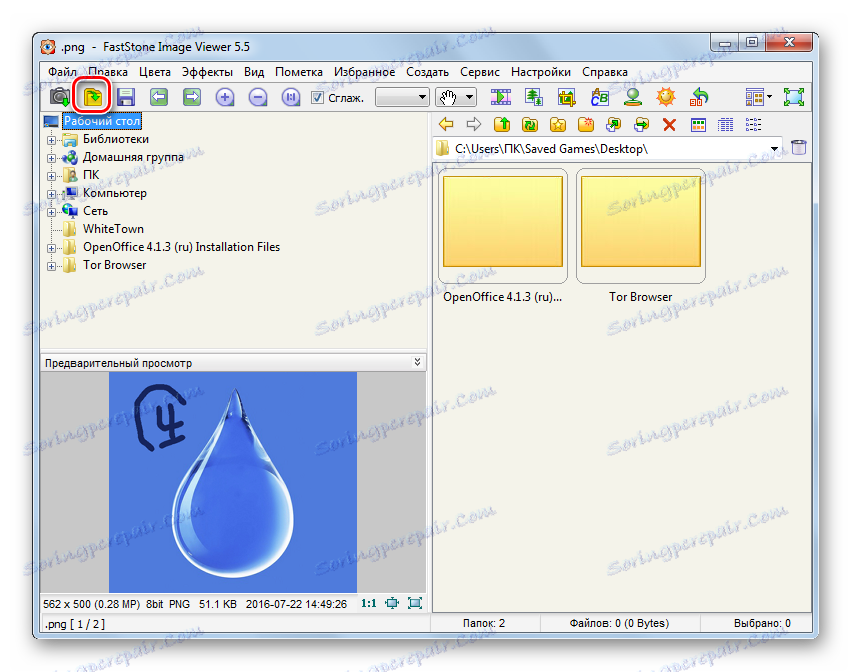Click the move to folder icon

[642, 124]
